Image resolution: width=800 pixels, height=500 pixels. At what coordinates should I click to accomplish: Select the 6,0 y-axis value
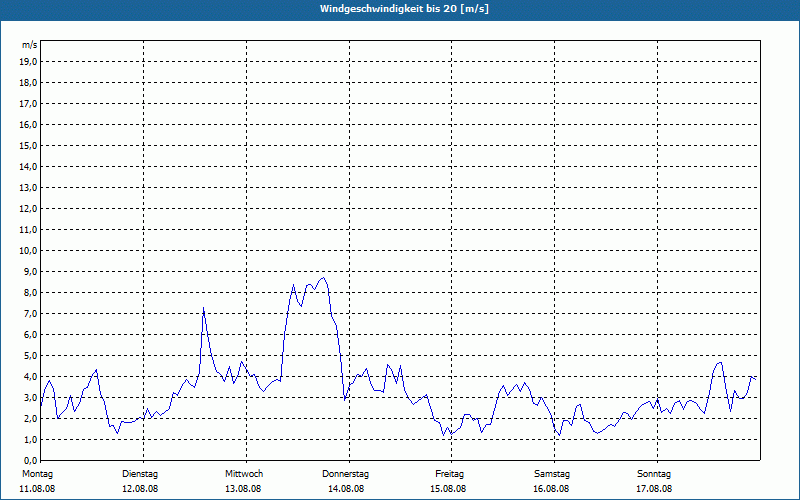(x=31, y=335)
